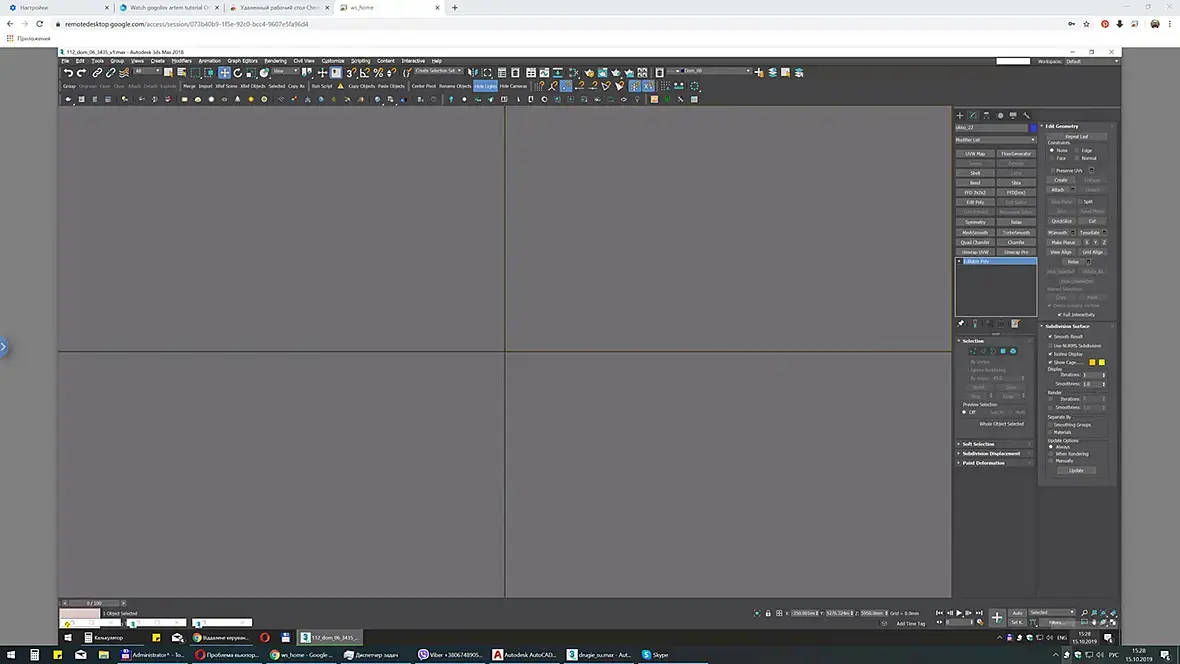Click the blue object color swatch

click(1033, 128)
